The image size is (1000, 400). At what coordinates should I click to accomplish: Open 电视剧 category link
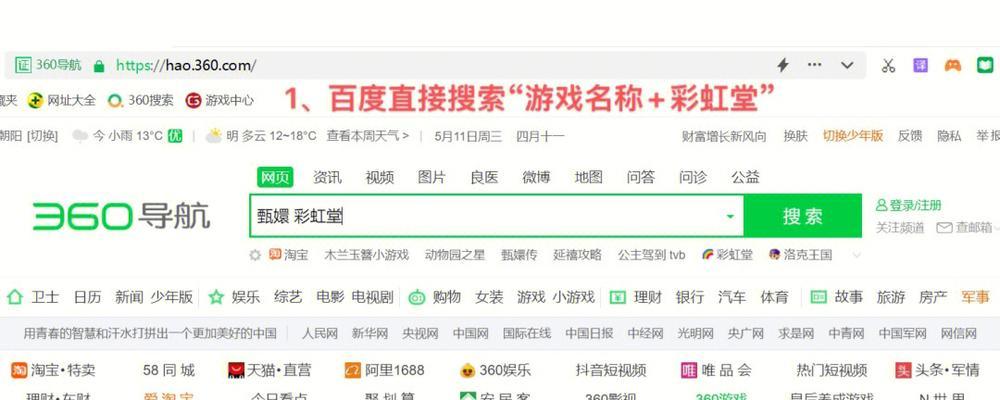(x=372, y=297)
